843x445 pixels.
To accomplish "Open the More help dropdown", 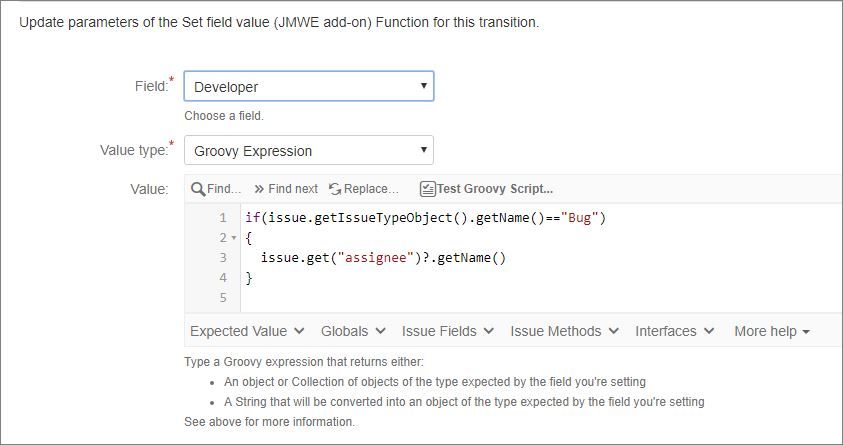I will point(771,331).
